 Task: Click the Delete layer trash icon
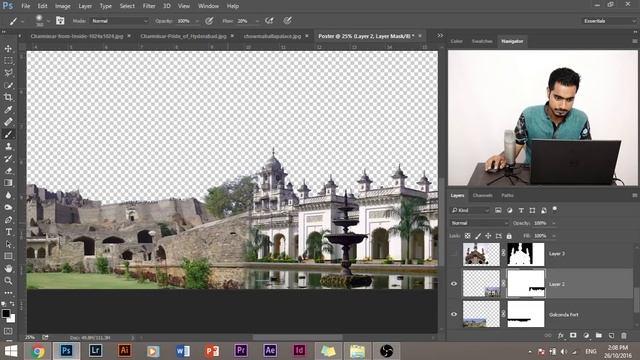coord(624,336)
